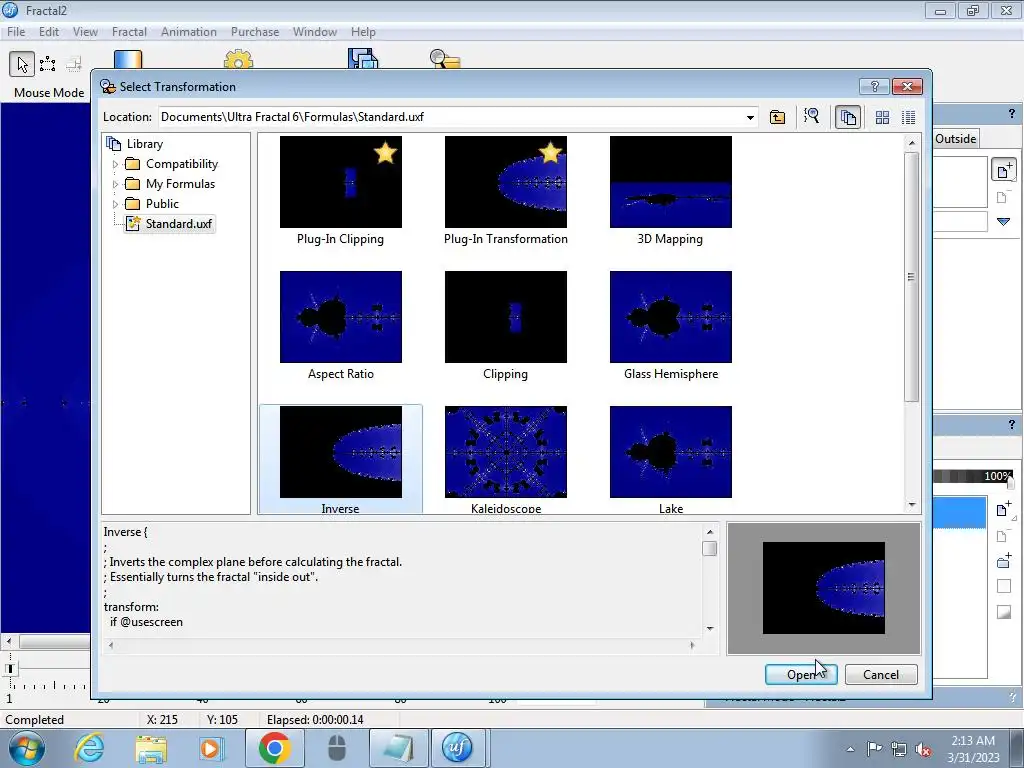Screen dimensions: 1024x768
Task: Click the Inverse preview image
Action: (824, 588)
